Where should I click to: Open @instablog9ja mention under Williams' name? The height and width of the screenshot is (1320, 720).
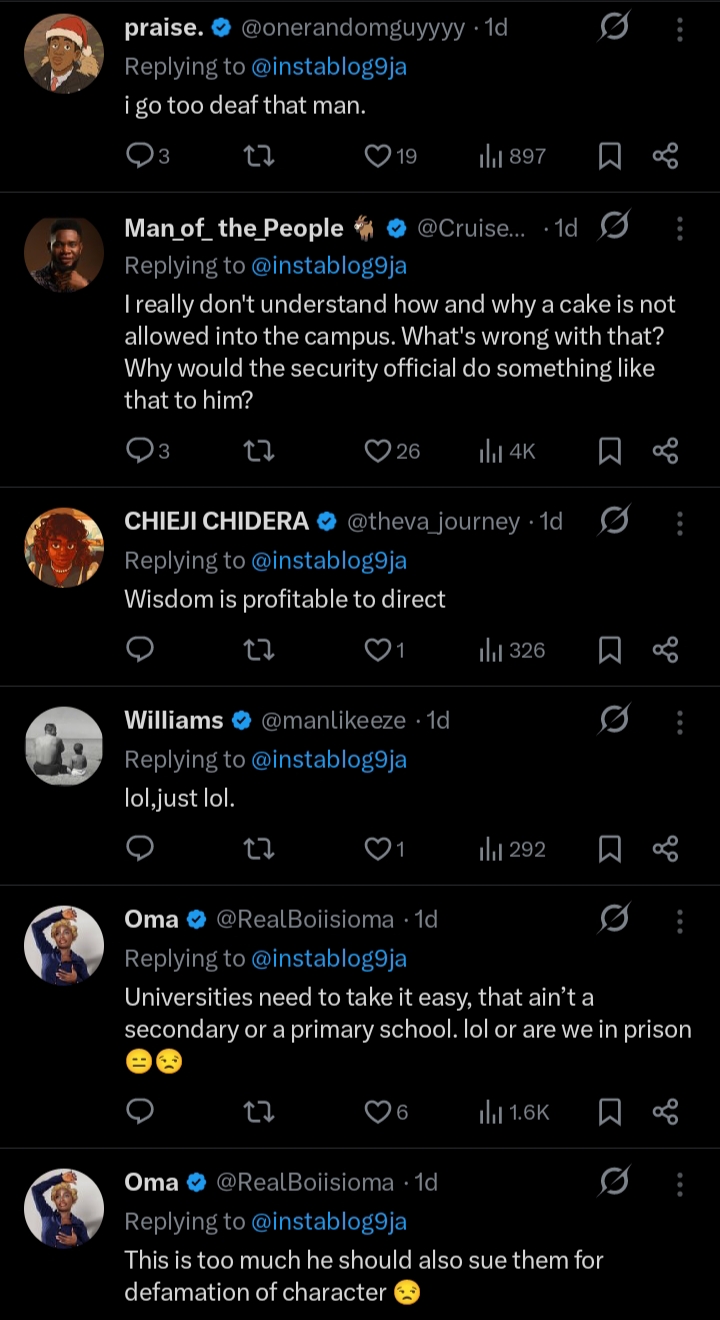pyautogui.click(x=329, y=759)
